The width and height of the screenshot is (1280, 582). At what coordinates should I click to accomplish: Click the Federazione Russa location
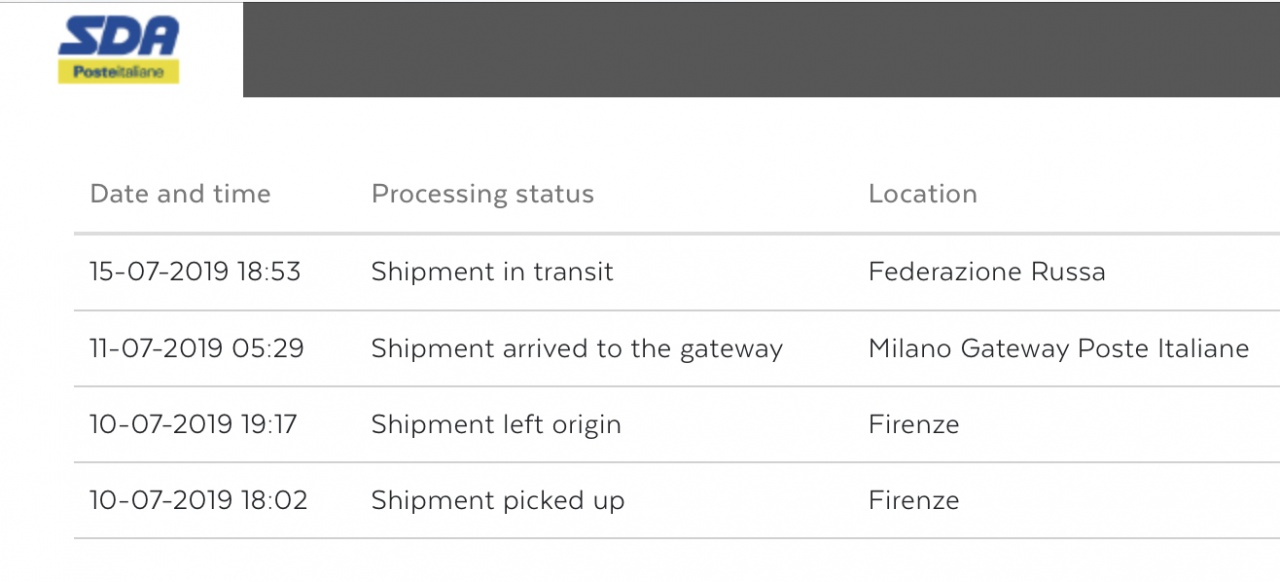coord(986,272)
